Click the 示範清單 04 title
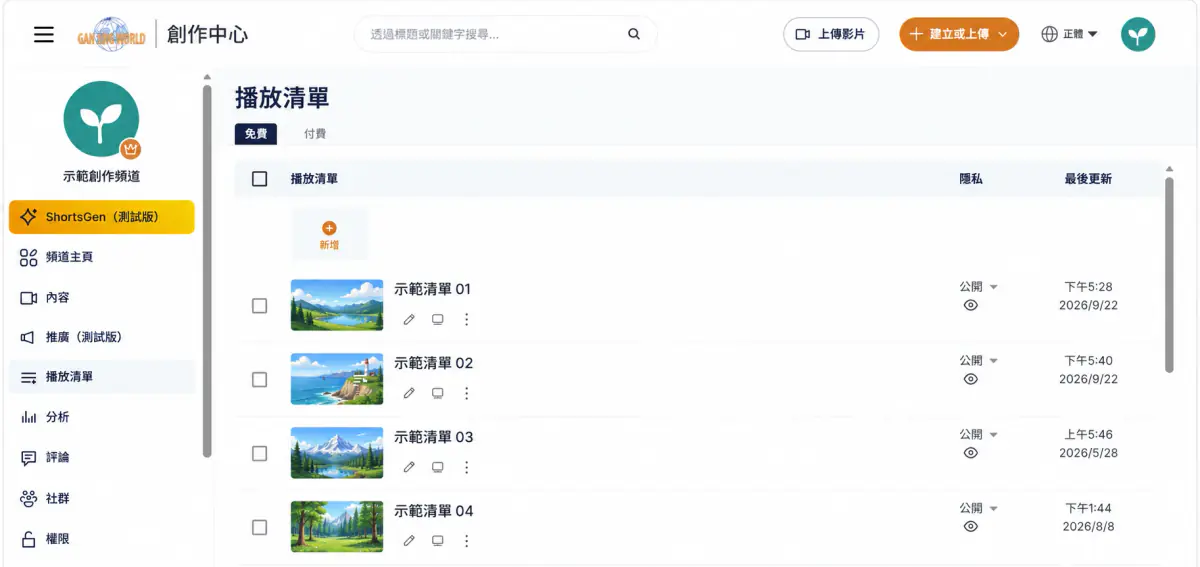Viewport: 1200px width, 567px height. click(433, 511)
